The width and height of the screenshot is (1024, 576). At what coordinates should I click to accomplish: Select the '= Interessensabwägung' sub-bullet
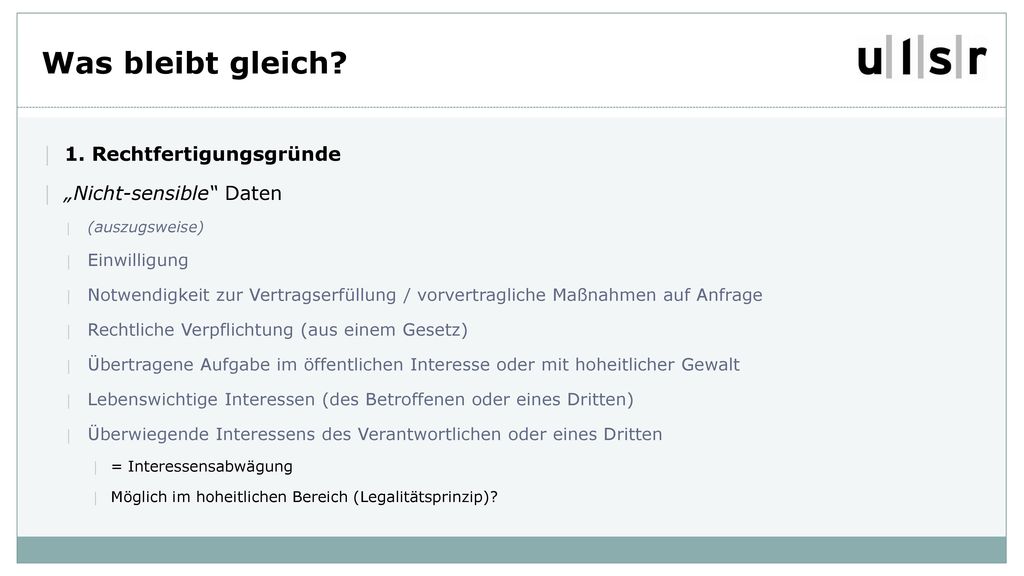[x=202, y=466]
